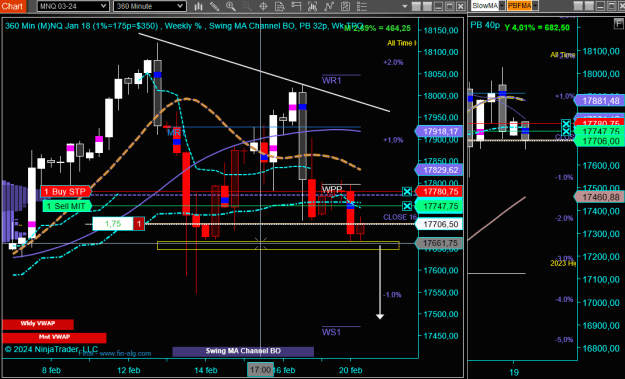Image resolution: width=625 pixels, height=379 pixels.
Task: Click second link square in main chart title bar
Action: click(x=427, y=6)
